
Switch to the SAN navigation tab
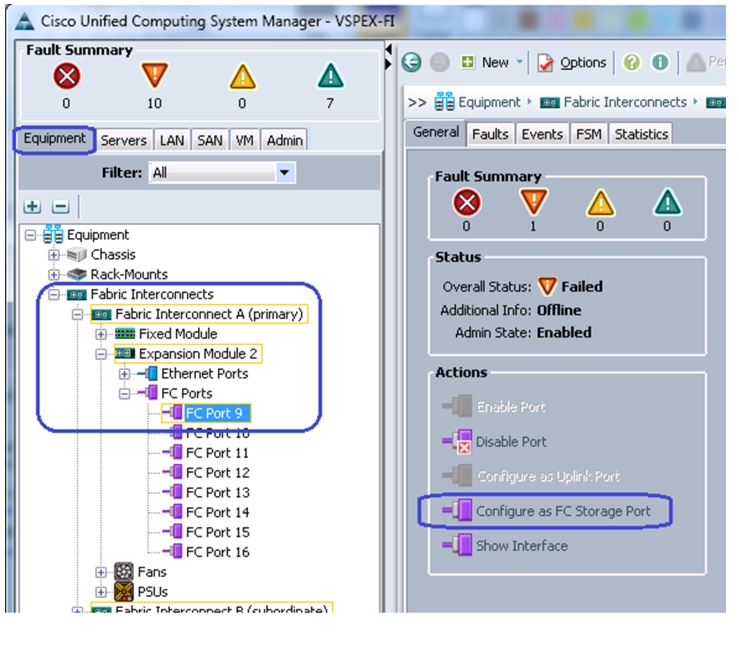coord(210,140)
